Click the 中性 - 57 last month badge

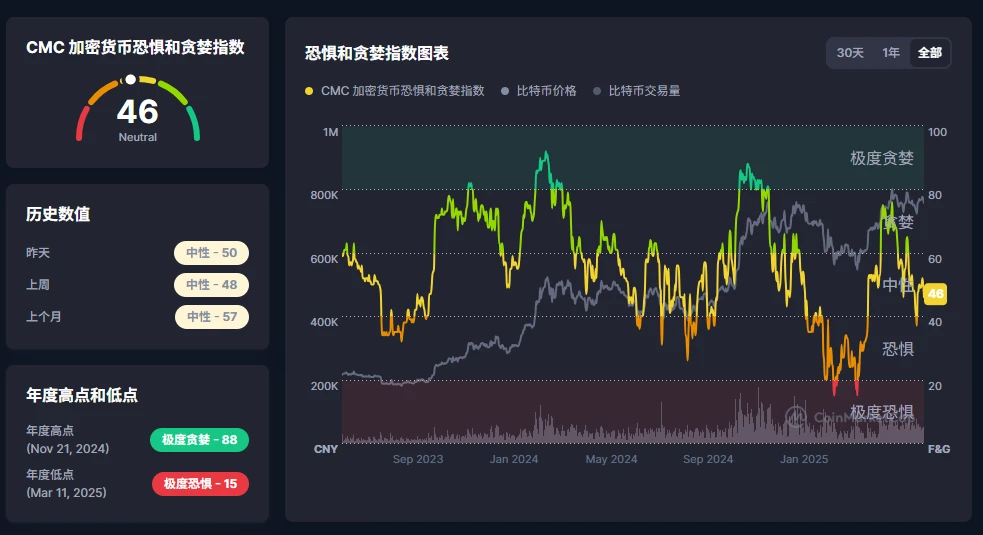click(x=211, y=317)
